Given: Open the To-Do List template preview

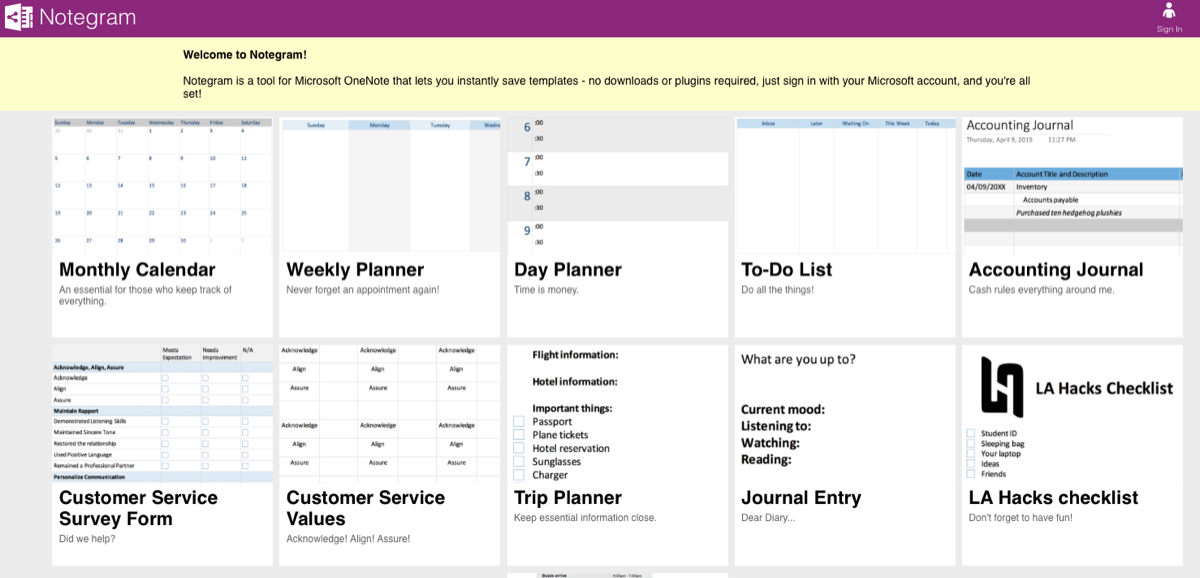Looking at the screenshot, I should pyautogui.click(x=844, y=184).
